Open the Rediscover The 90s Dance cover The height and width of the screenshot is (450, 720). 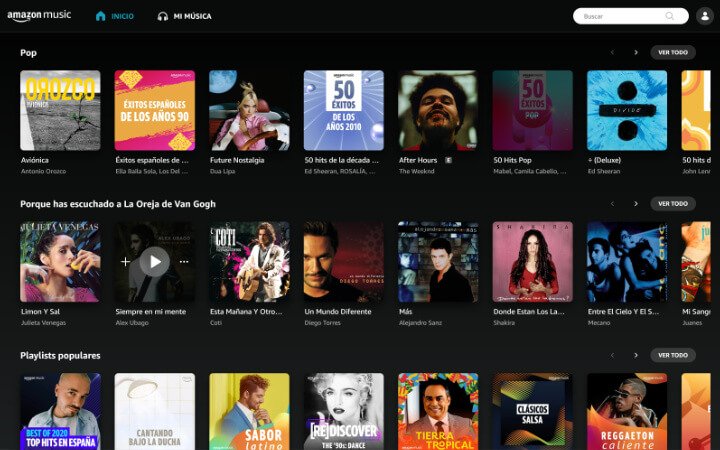click(343, 411)
